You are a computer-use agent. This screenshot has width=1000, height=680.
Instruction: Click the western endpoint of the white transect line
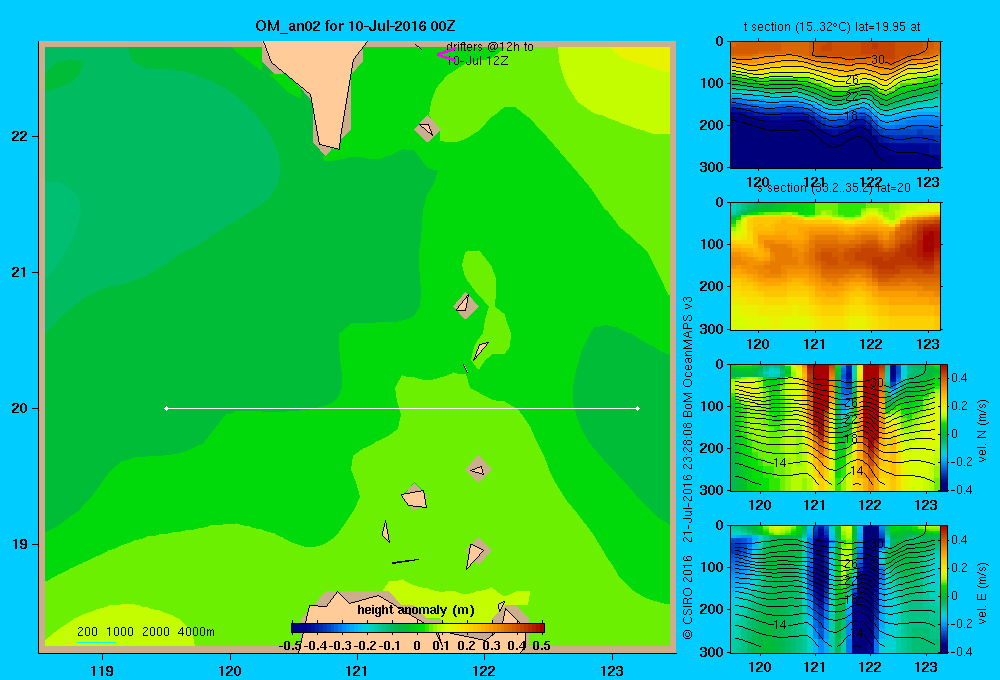click(x=166, y=408)
